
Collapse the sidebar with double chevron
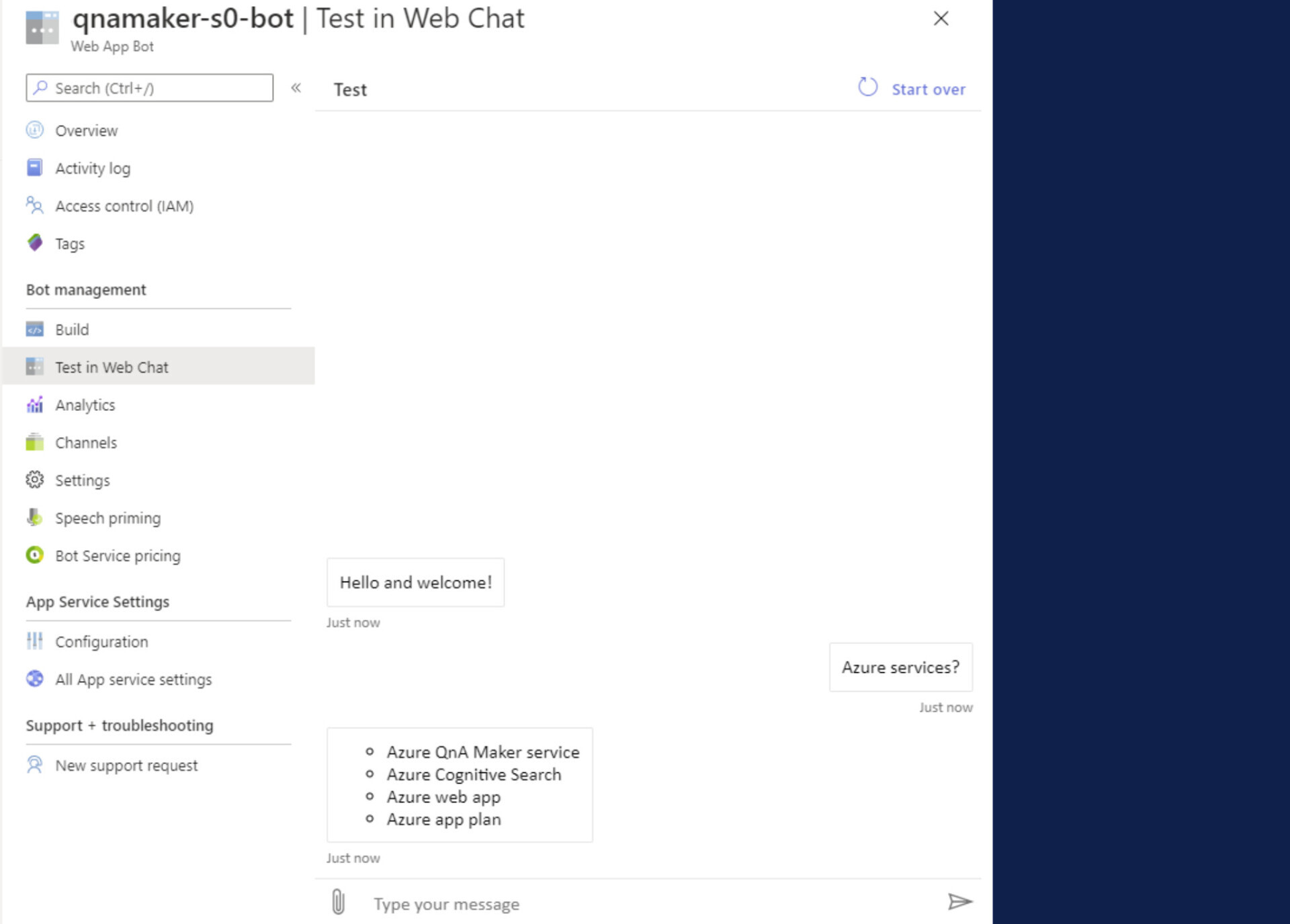pyautogui.click(x=296, y=88)
